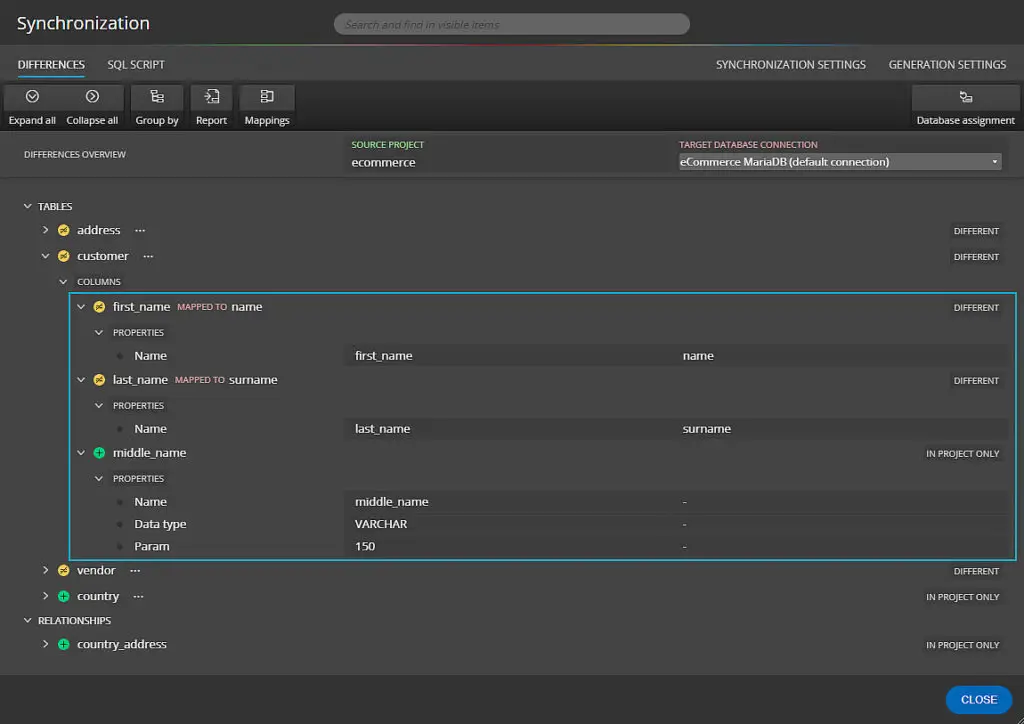This screenshot has width=1024, height=724.
Task: Click the target value 'surname'
Action: 707,429
